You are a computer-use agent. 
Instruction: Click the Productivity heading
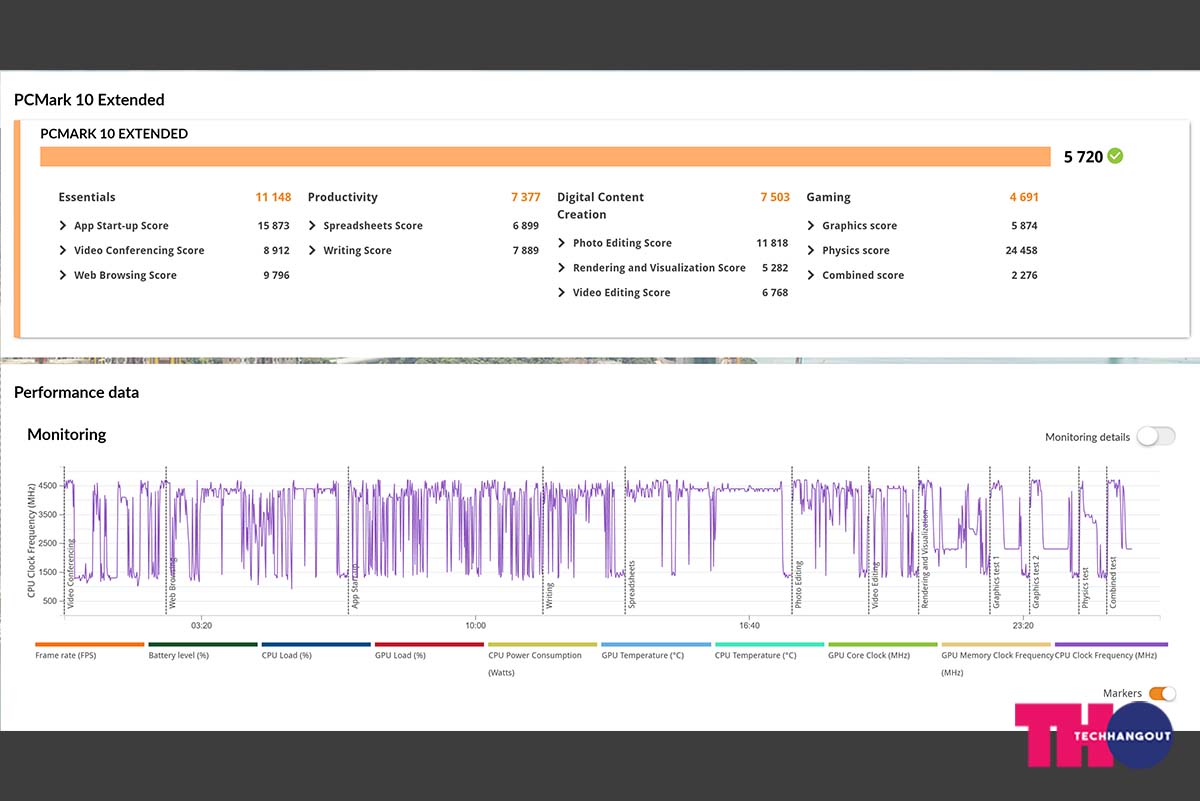pyautogui.click(x=343, y=197)
